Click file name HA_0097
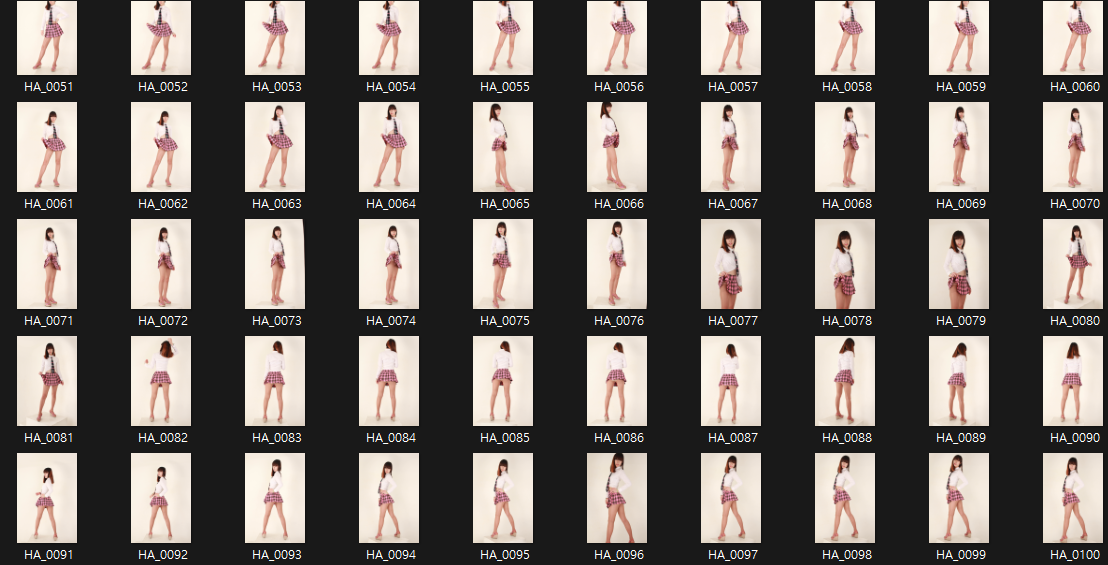 733,555
